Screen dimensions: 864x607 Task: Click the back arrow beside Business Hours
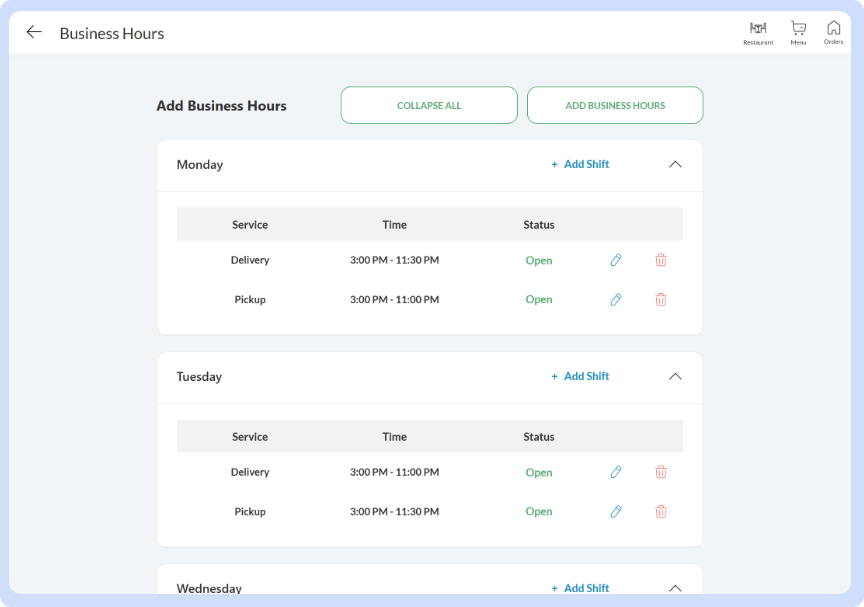pyautogui.click(x=34, y=32)
